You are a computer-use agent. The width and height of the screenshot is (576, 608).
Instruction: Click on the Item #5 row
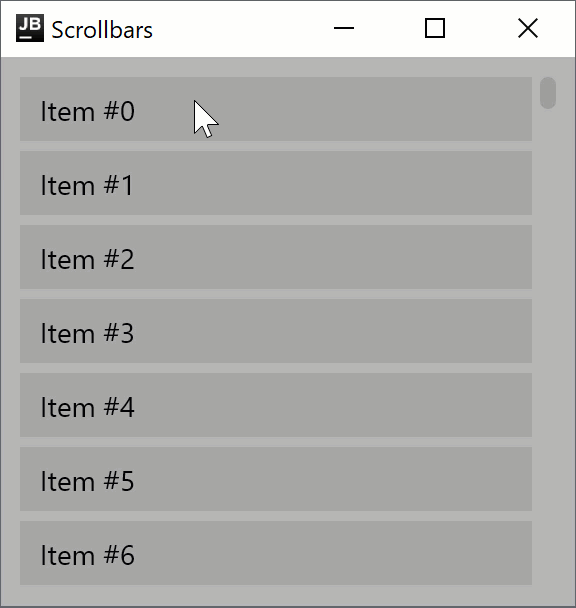(276, 479)
